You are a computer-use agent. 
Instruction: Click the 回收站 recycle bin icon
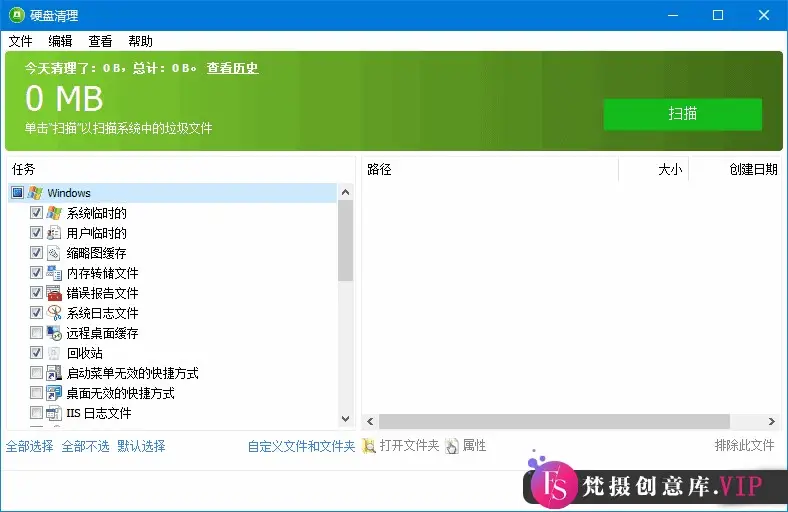click(x=54, y=353)
